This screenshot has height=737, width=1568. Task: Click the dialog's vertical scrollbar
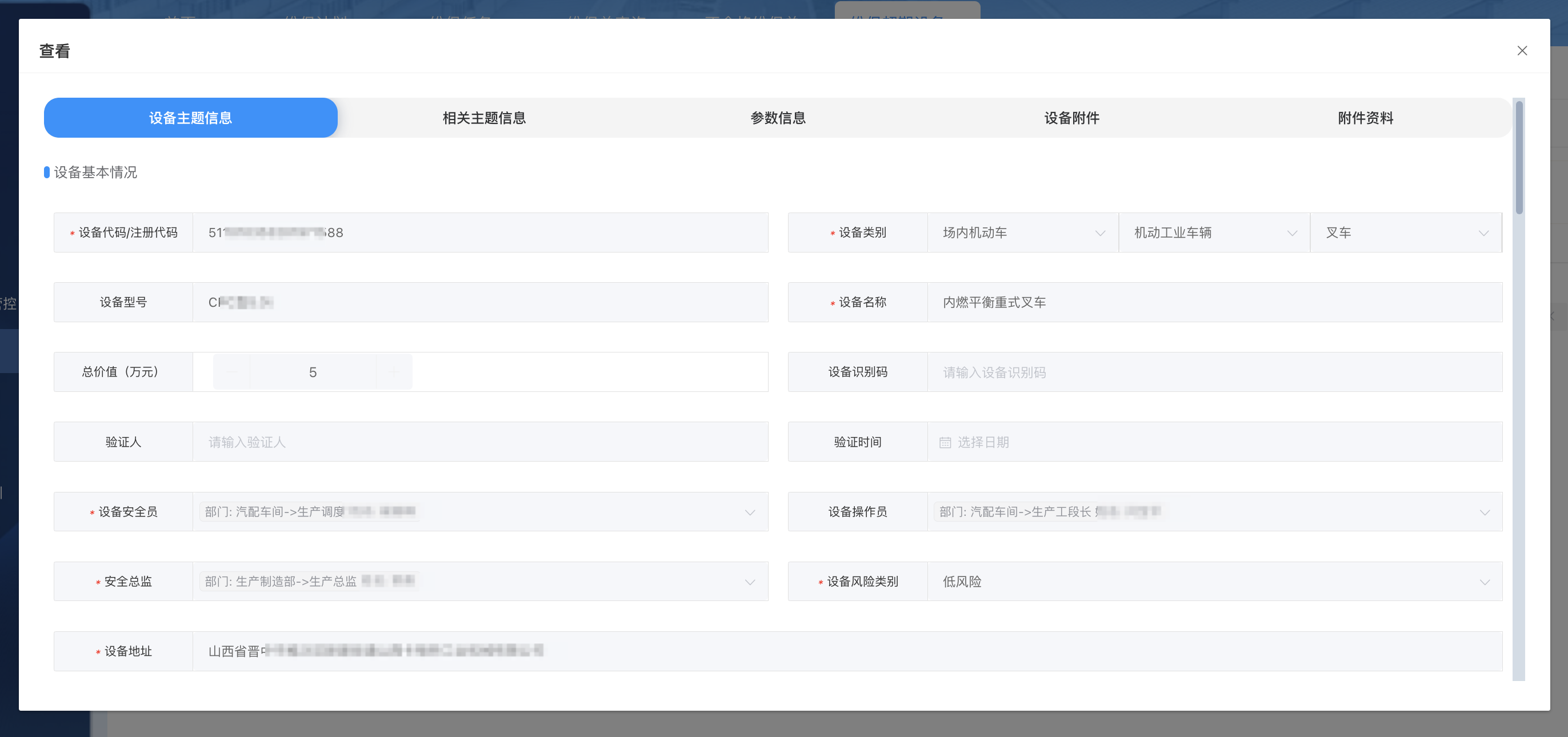1519,158
